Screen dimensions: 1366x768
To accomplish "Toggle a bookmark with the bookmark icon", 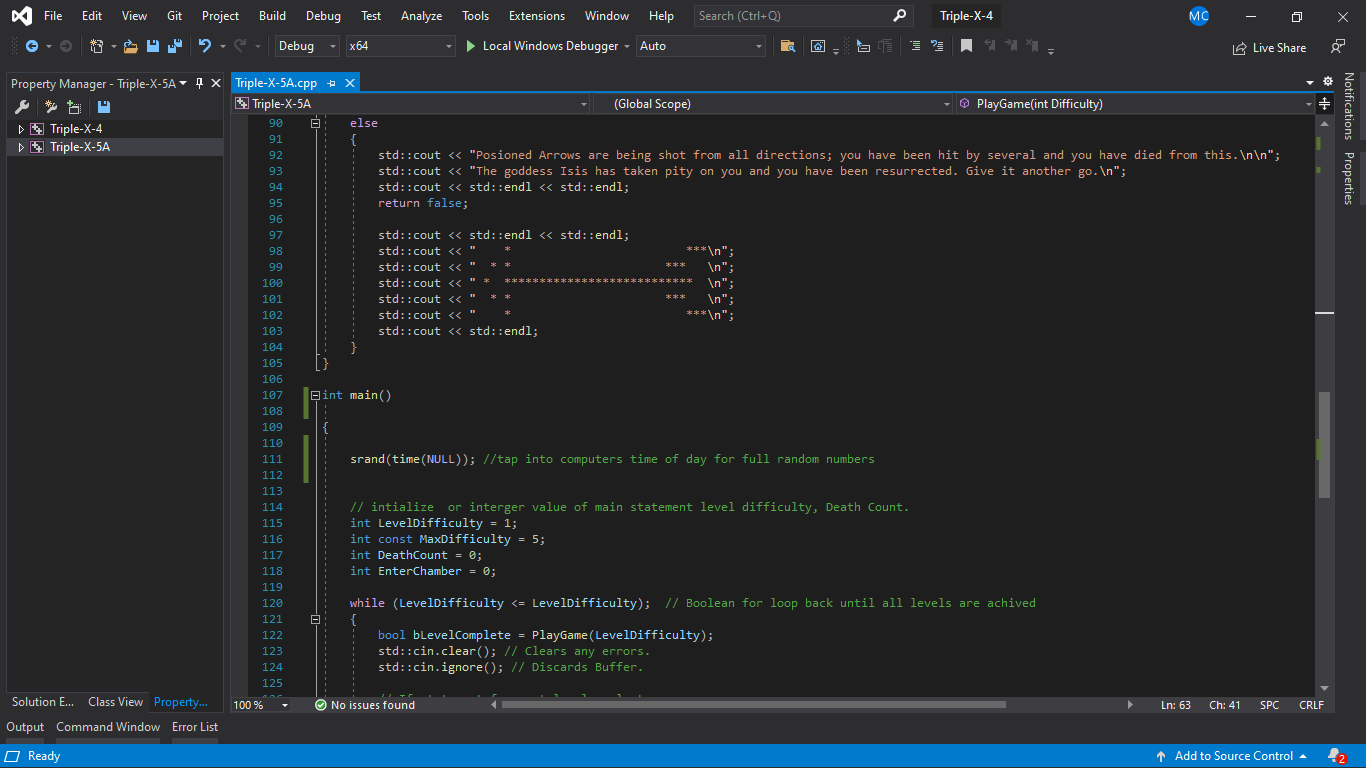I will 966,46.
